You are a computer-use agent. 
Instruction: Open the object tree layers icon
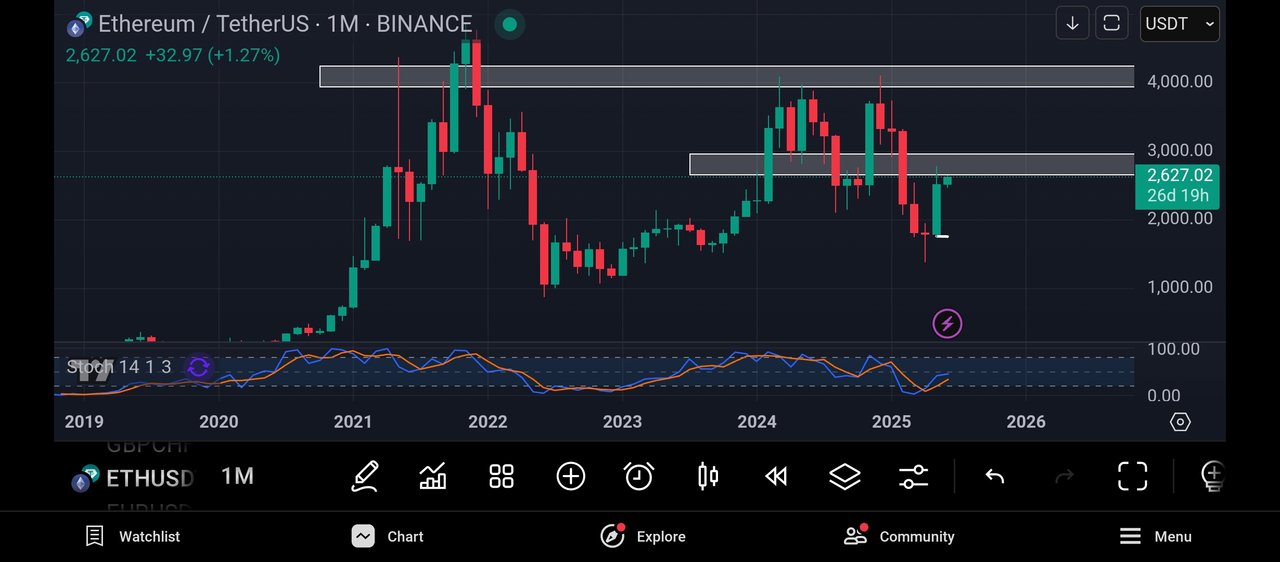845,477
